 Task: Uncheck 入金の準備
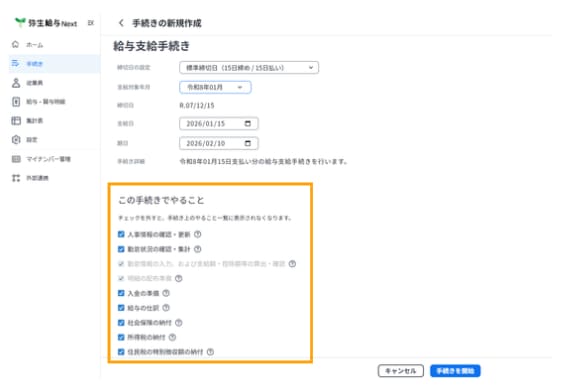click(121, 293)
